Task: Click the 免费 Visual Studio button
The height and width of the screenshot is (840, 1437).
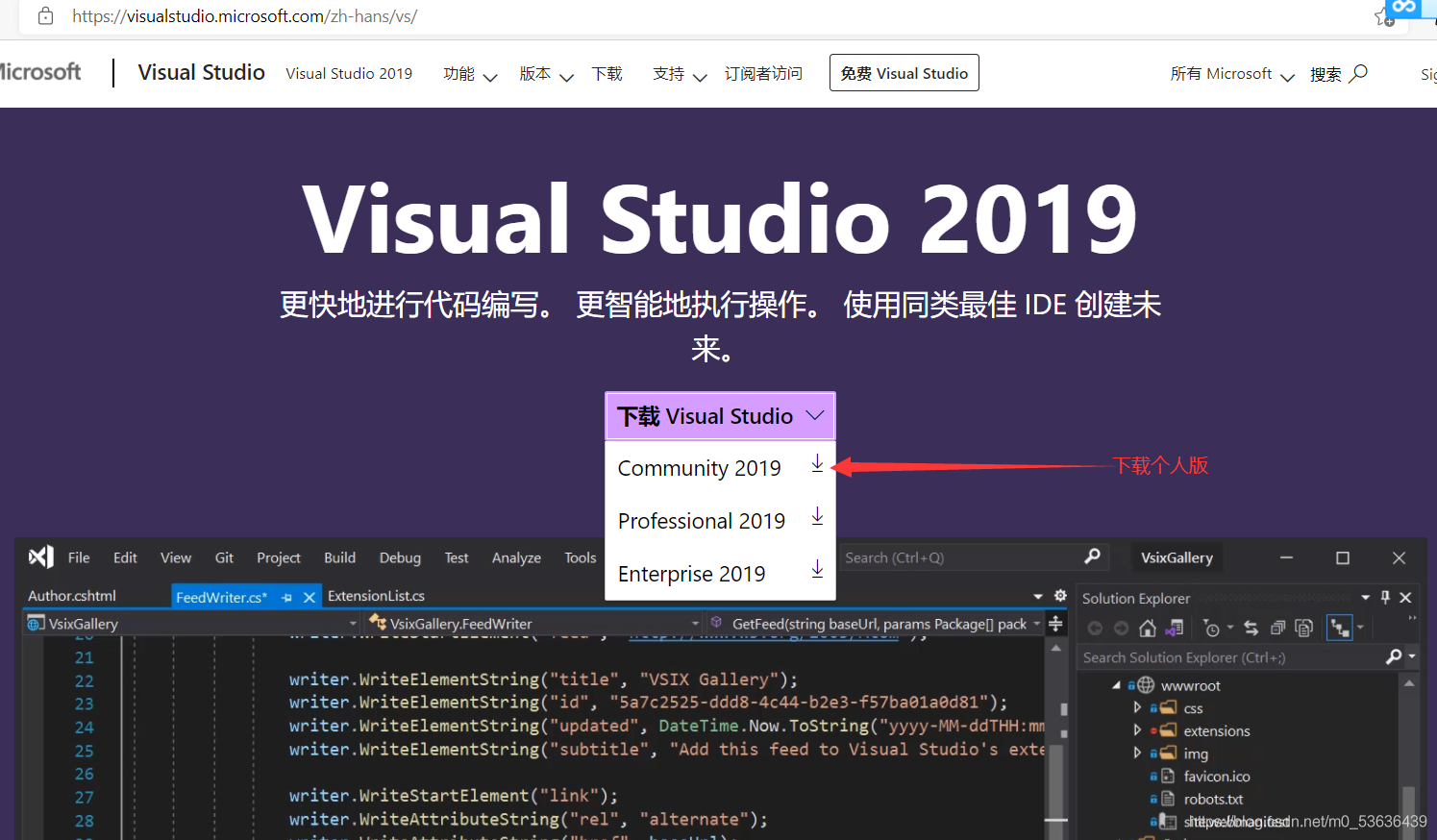Action: [x=904, y=72]
